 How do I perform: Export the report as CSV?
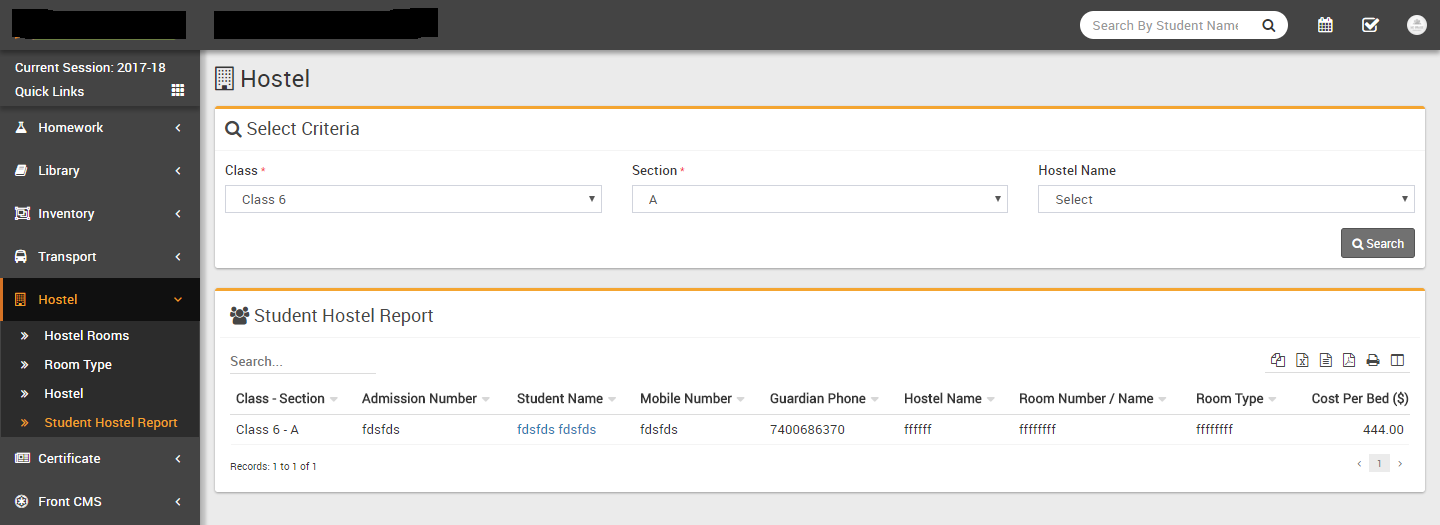tap(1326, 361)
